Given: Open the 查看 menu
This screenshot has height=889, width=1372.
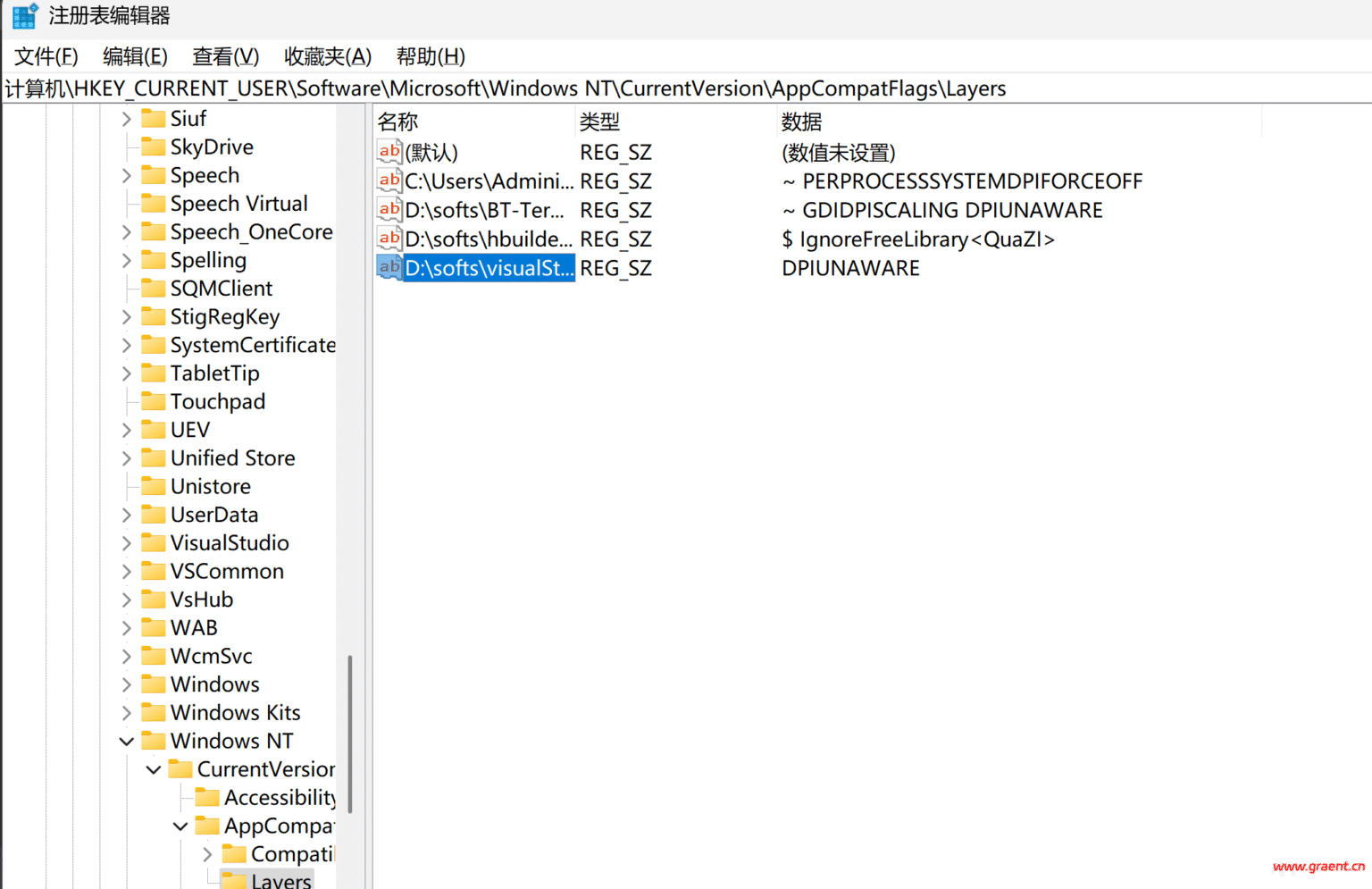Looking at the screenshot, I should (224, 56).
